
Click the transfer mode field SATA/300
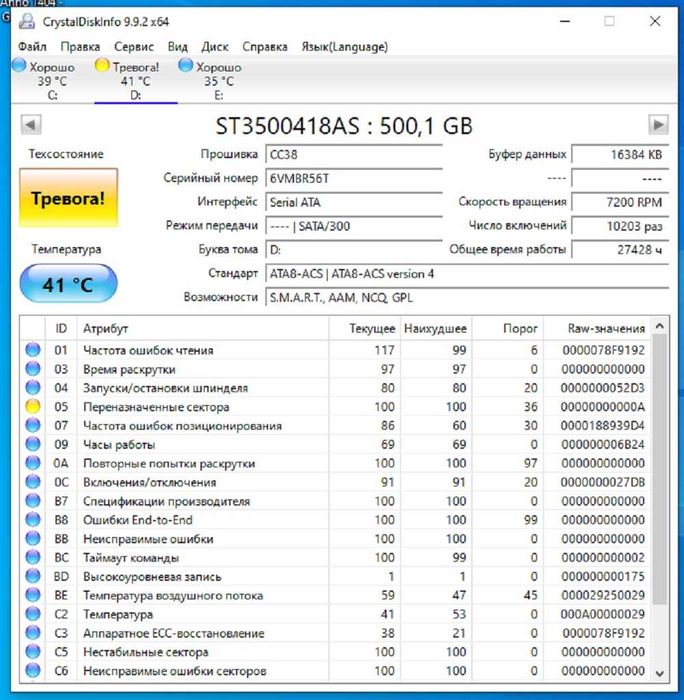pyautogui.click(x=354, y=226)
